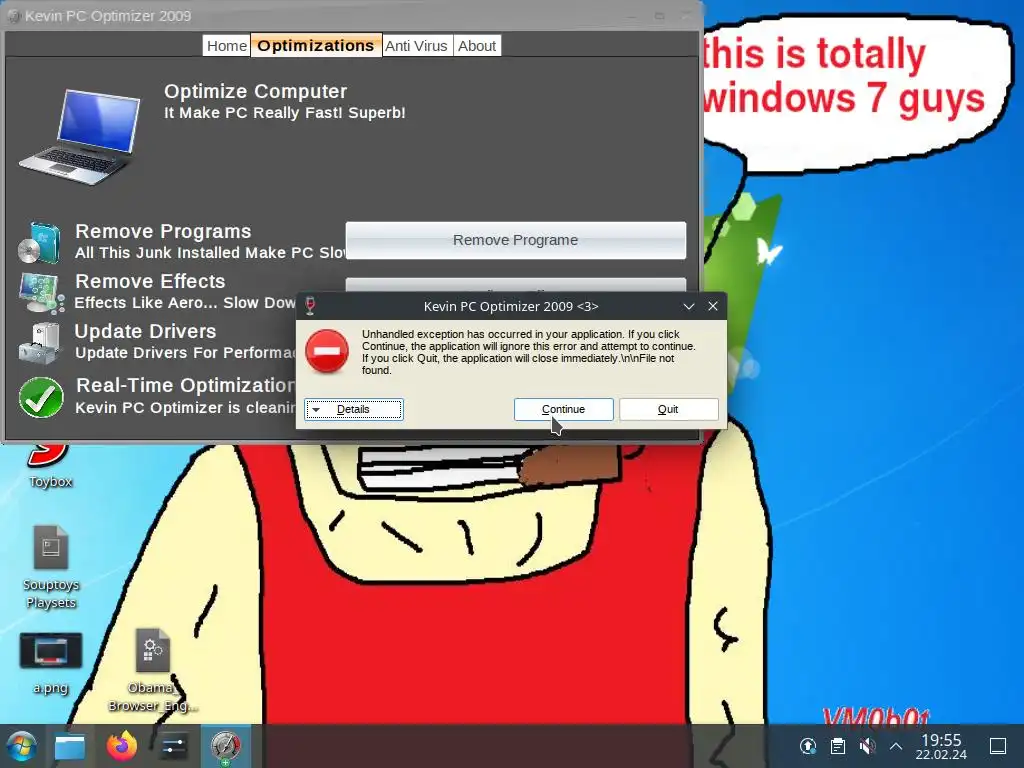Expand the Details dropdown in error dialog
The height and width of the screenshot is (768, 1024).
[x=353, y=409]
